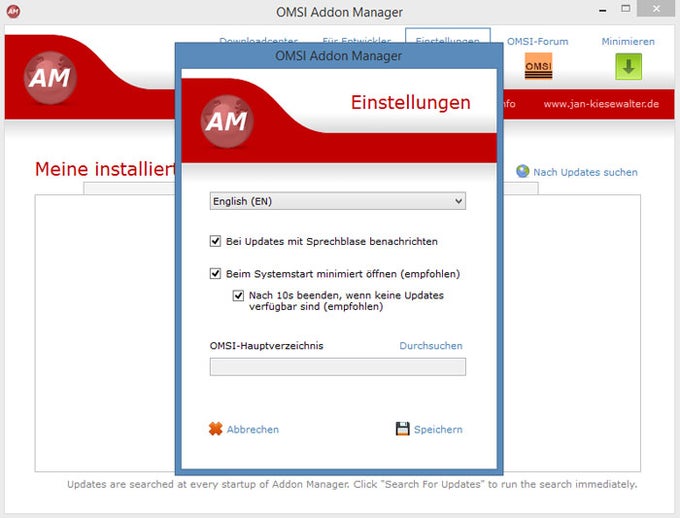Click the Einstellungen dialog heading text
This screenshot has height=518, width=680.
coord(410,103)
